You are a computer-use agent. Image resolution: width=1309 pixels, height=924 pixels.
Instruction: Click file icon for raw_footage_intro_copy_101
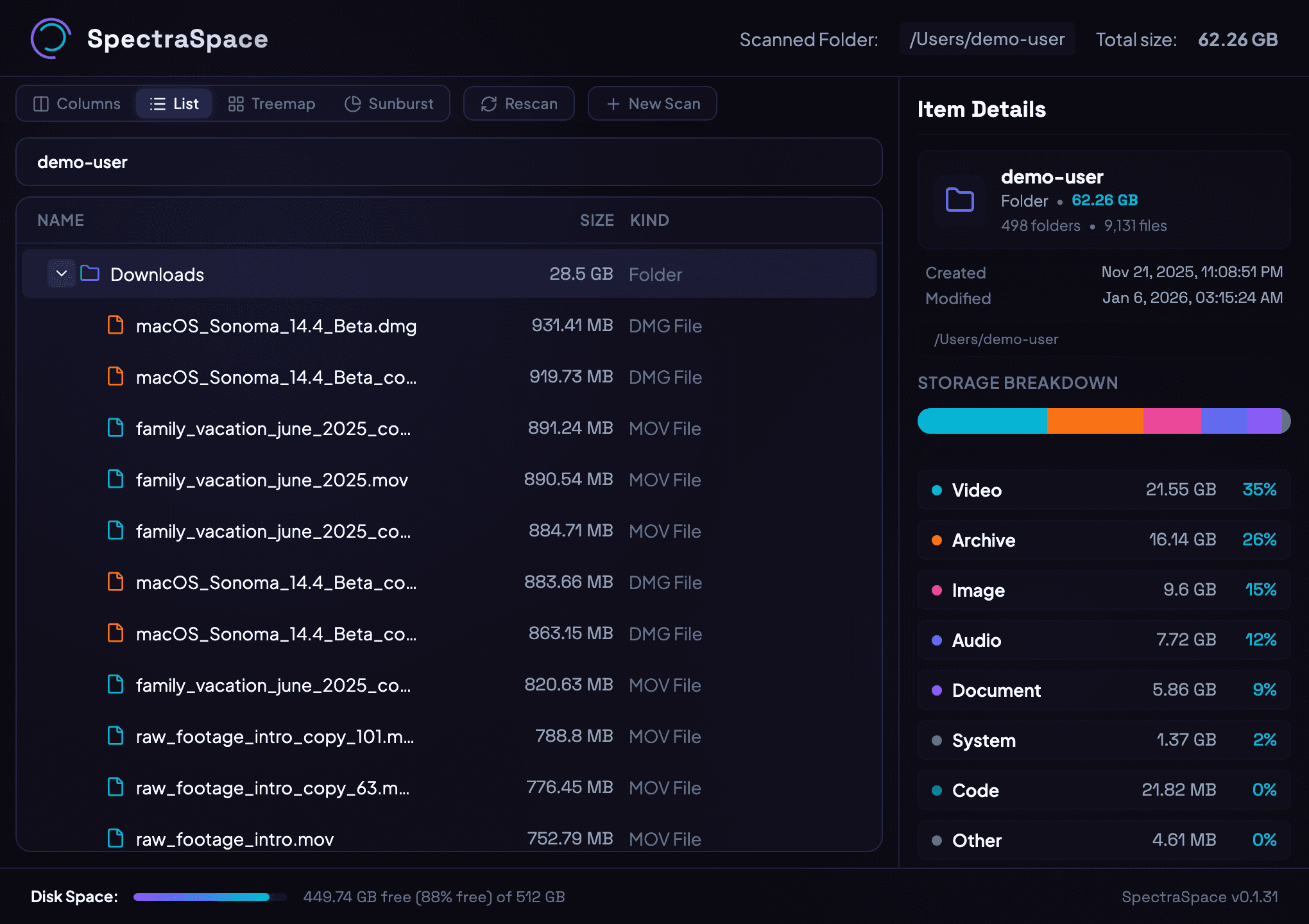116,736
